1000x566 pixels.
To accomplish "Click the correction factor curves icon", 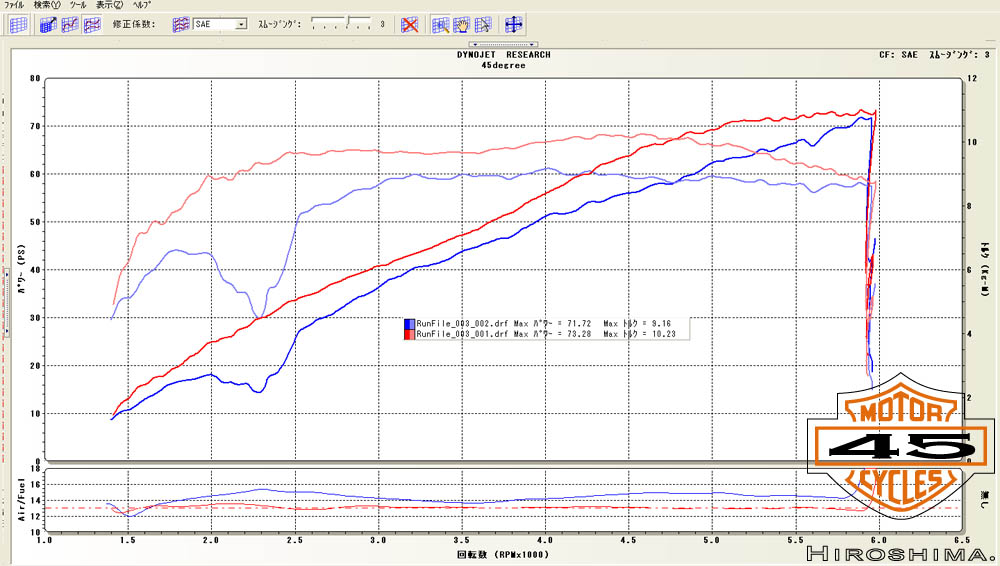I will coord(181,24).
